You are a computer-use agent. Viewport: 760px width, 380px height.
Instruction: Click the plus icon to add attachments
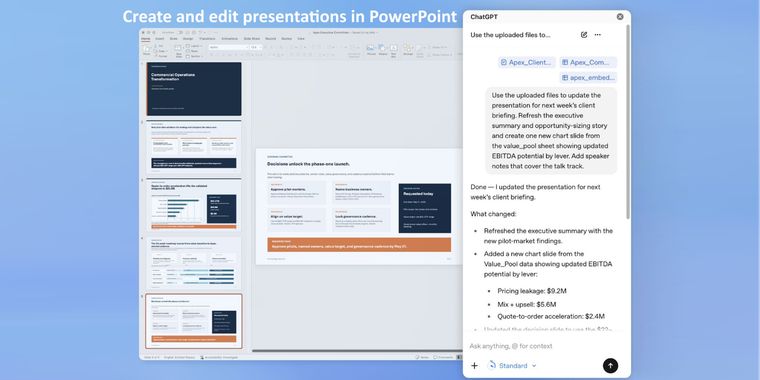[475, 365]
